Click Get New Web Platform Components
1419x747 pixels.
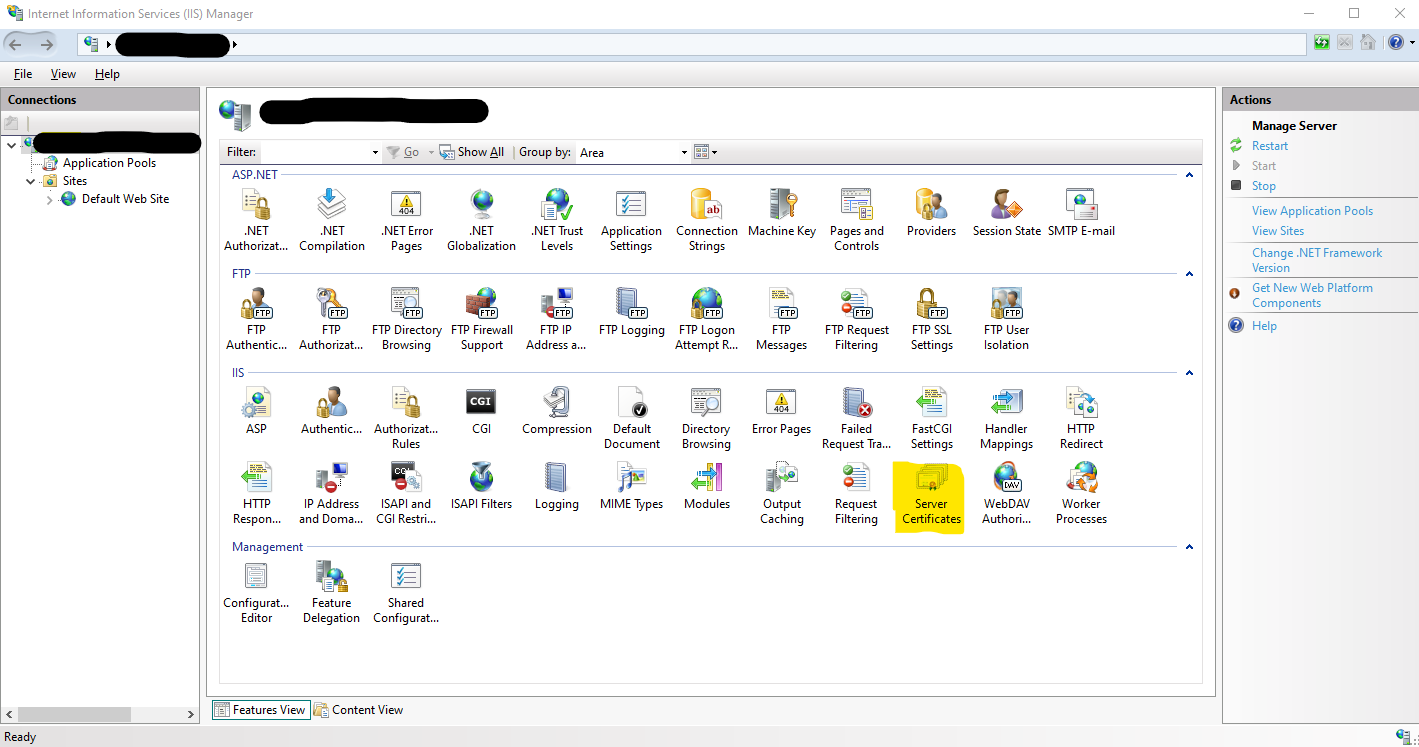click(1312, 295)
